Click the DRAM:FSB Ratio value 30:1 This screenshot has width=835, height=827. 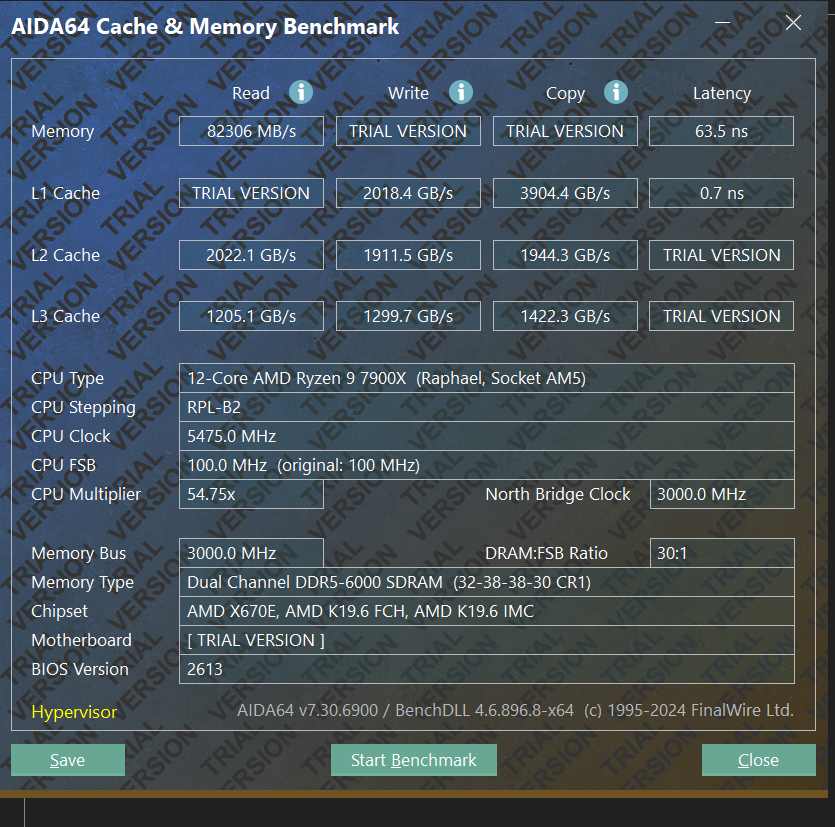[722, 553]
